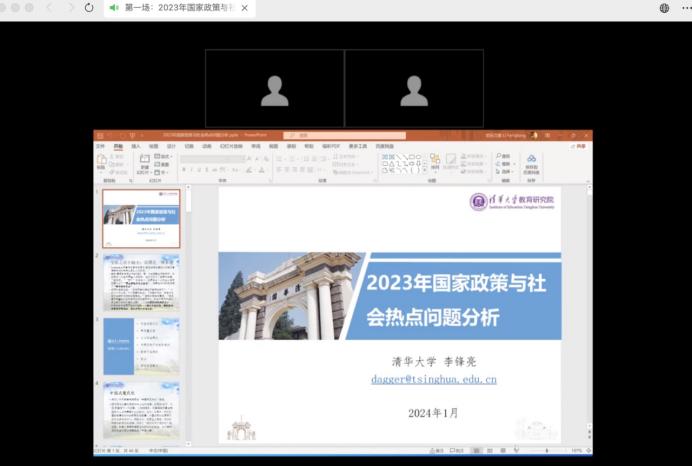Click the author text 清华大学 李锋亮
This screenshot has height=466, width=692.
[434, 362]
